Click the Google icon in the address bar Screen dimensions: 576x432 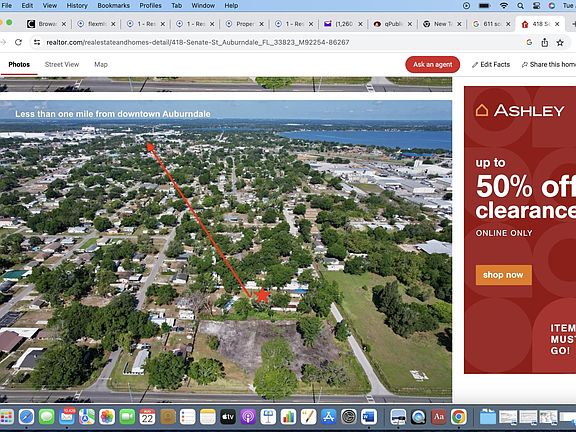(529, 43)
